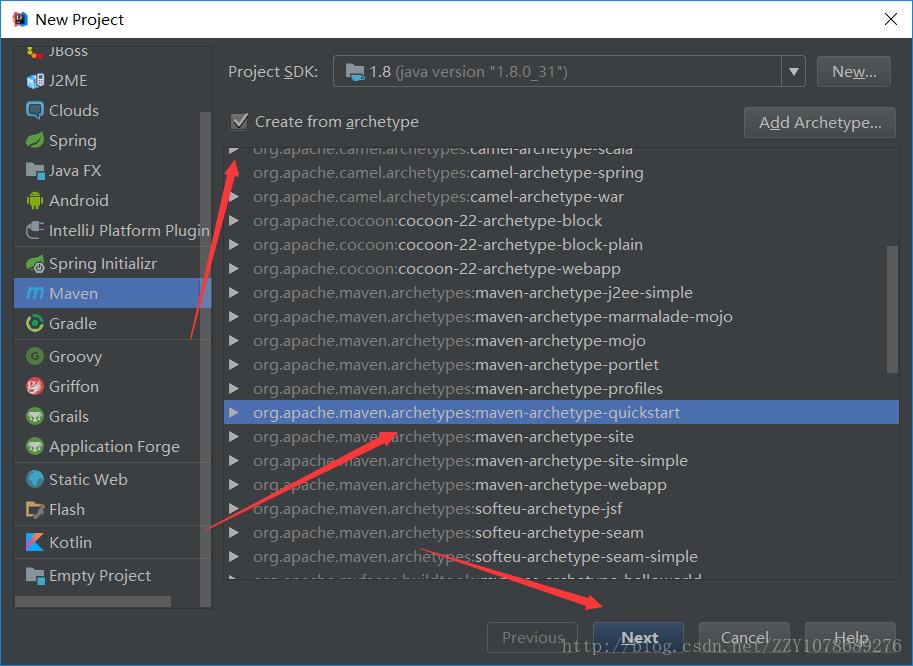Choose Kotlin project type label

70,542
